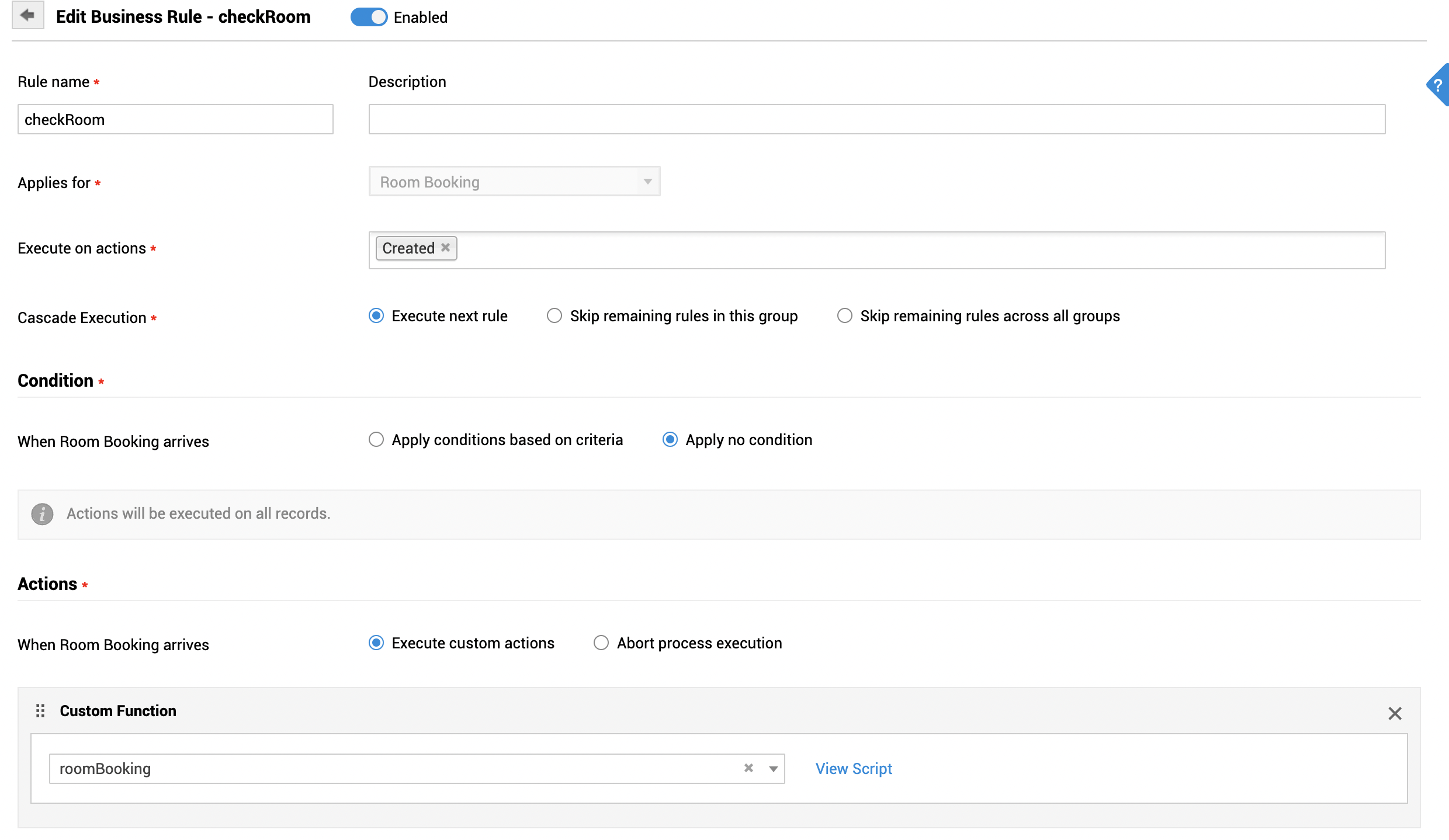This screenshot has height=840, width=1449.
Task: Click the Execute on actions field
Action: [x=876, y=250]
